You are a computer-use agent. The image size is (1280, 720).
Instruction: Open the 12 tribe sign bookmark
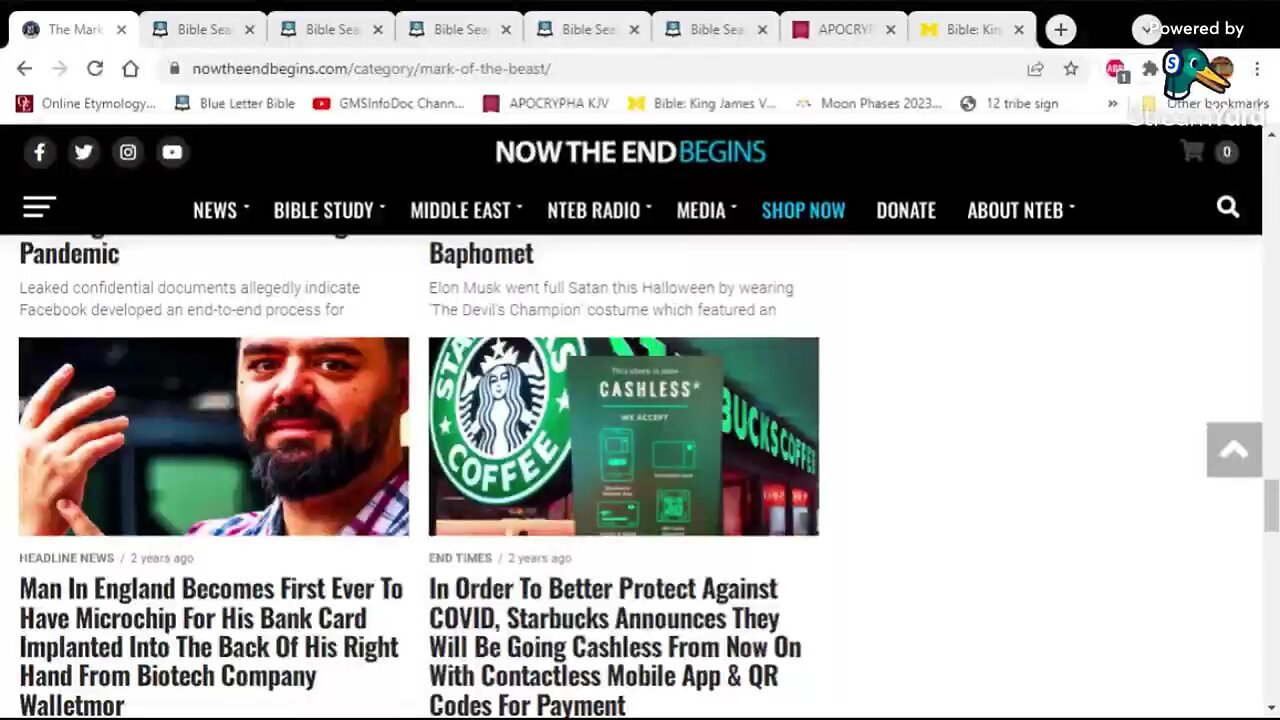pos(1009,103)
